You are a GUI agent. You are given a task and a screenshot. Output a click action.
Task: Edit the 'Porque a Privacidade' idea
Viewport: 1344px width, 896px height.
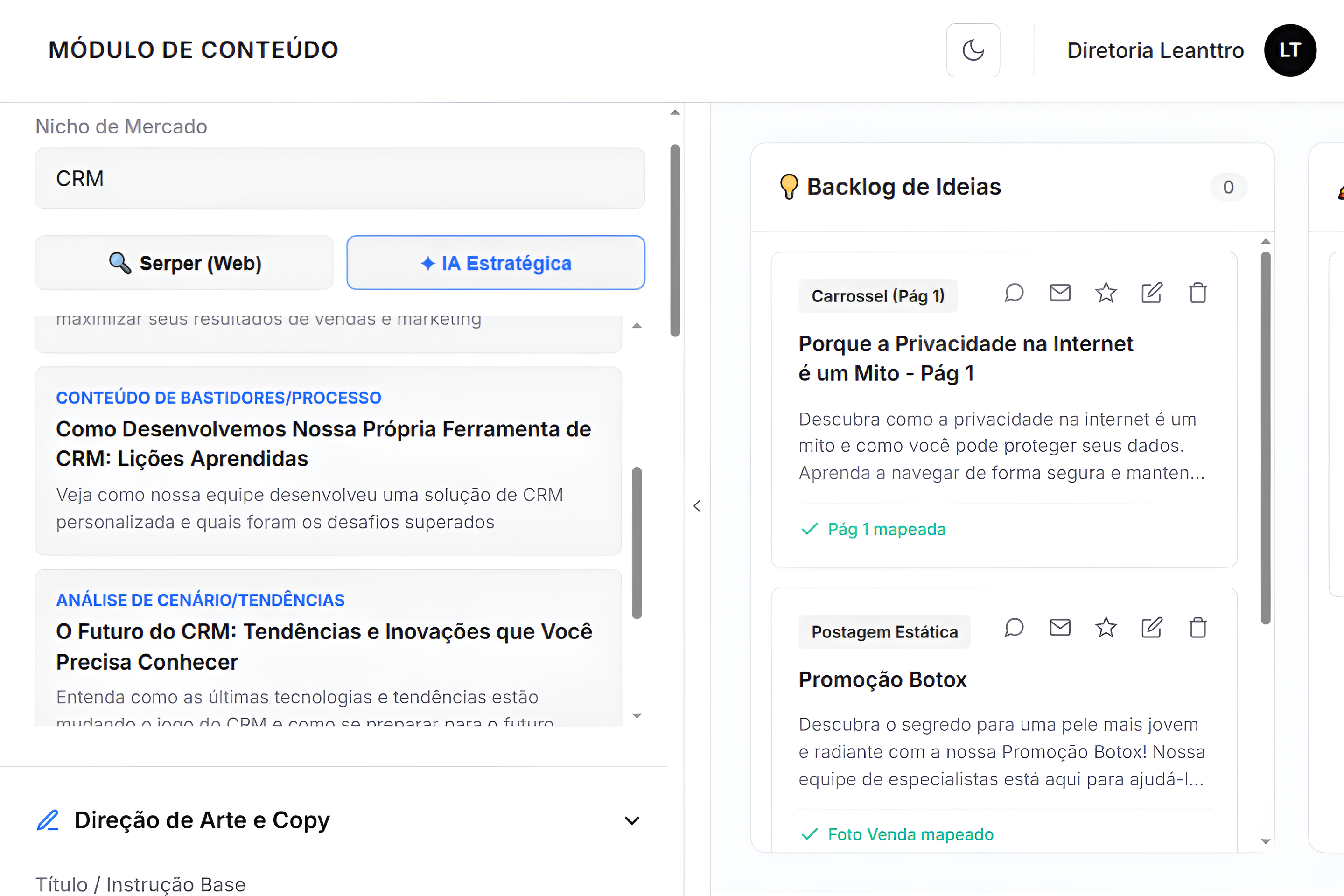pyautogui.click(x=1152, y=293)
